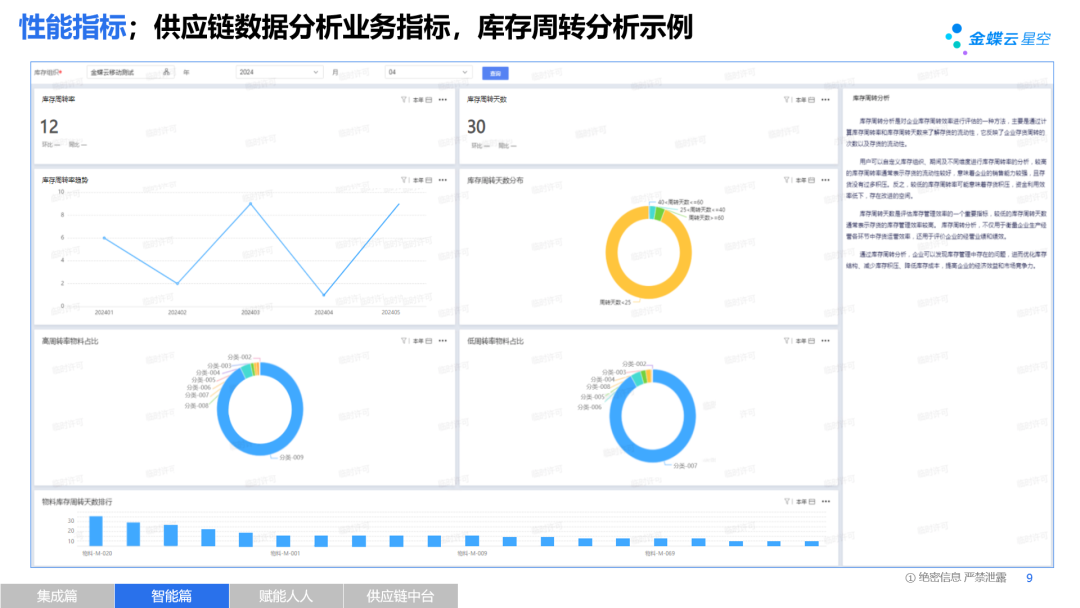
Task: Click the calendar icon on 库存周转率趋势 chart
Action: click(x=428, y=180)
